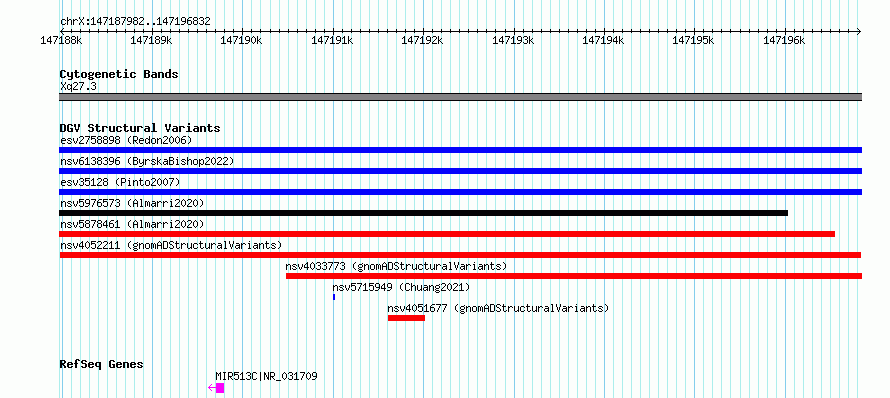The image size is (890, 398).
Task: Click the MIR513C|NR_031709 gene label
Action: click(266, 376)
